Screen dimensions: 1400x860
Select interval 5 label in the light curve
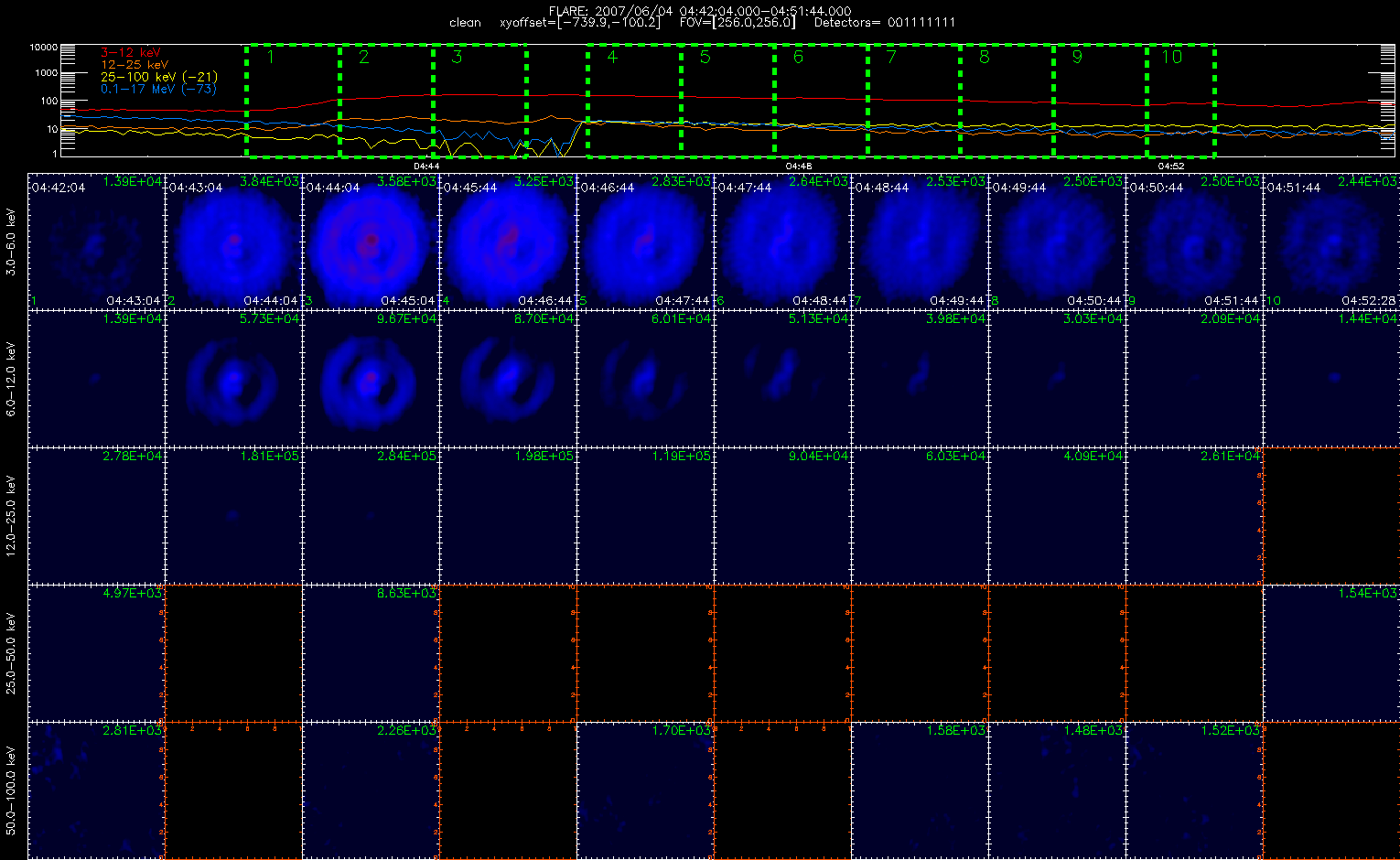point(705,57)
